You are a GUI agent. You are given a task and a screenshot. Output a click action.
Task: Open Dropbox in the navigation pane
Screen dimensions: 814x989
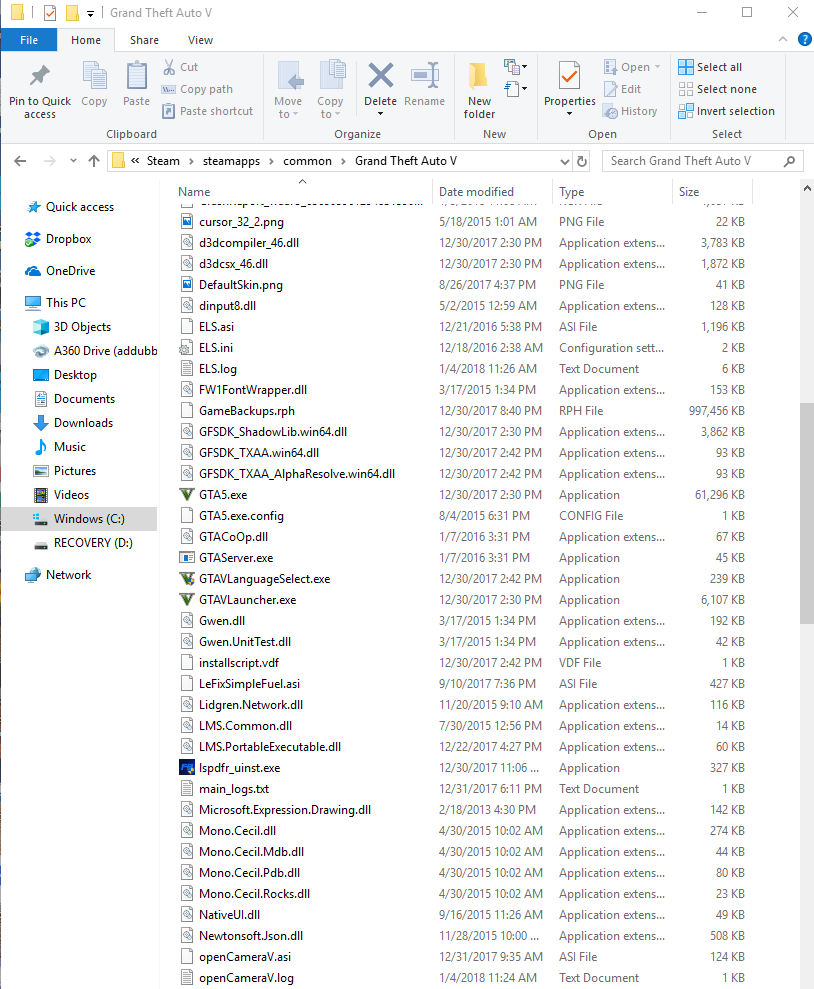coord(58,238)
